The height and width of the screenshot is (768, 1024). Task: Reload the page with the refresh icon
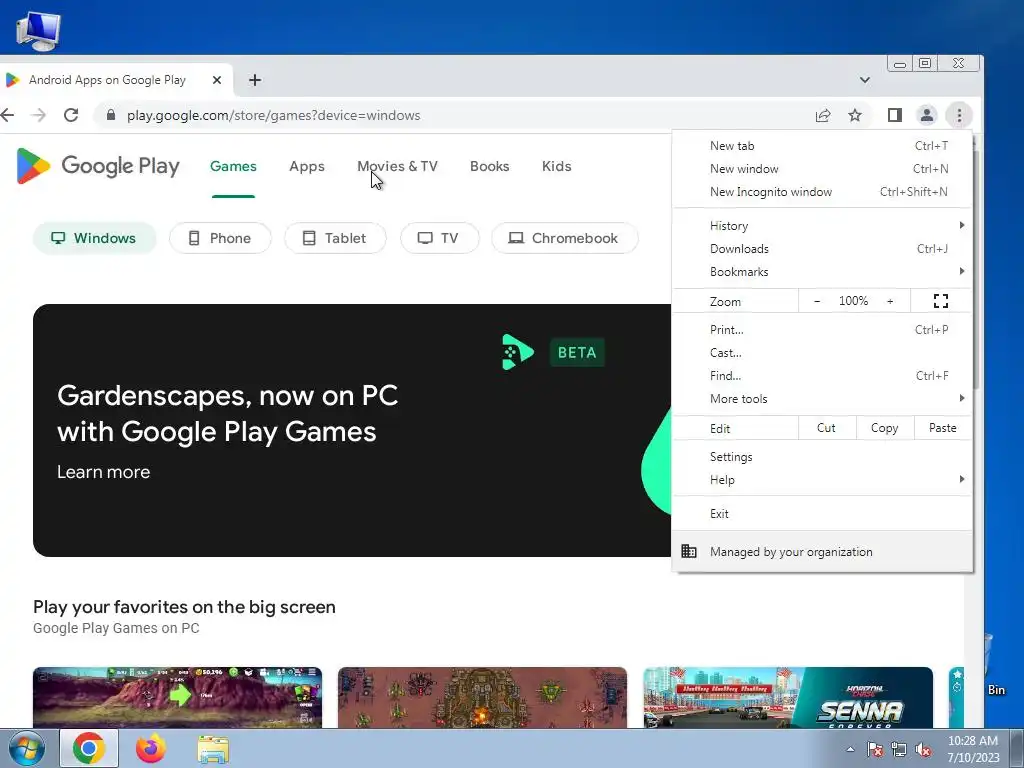pyautogui.click(x=71, y=116)
